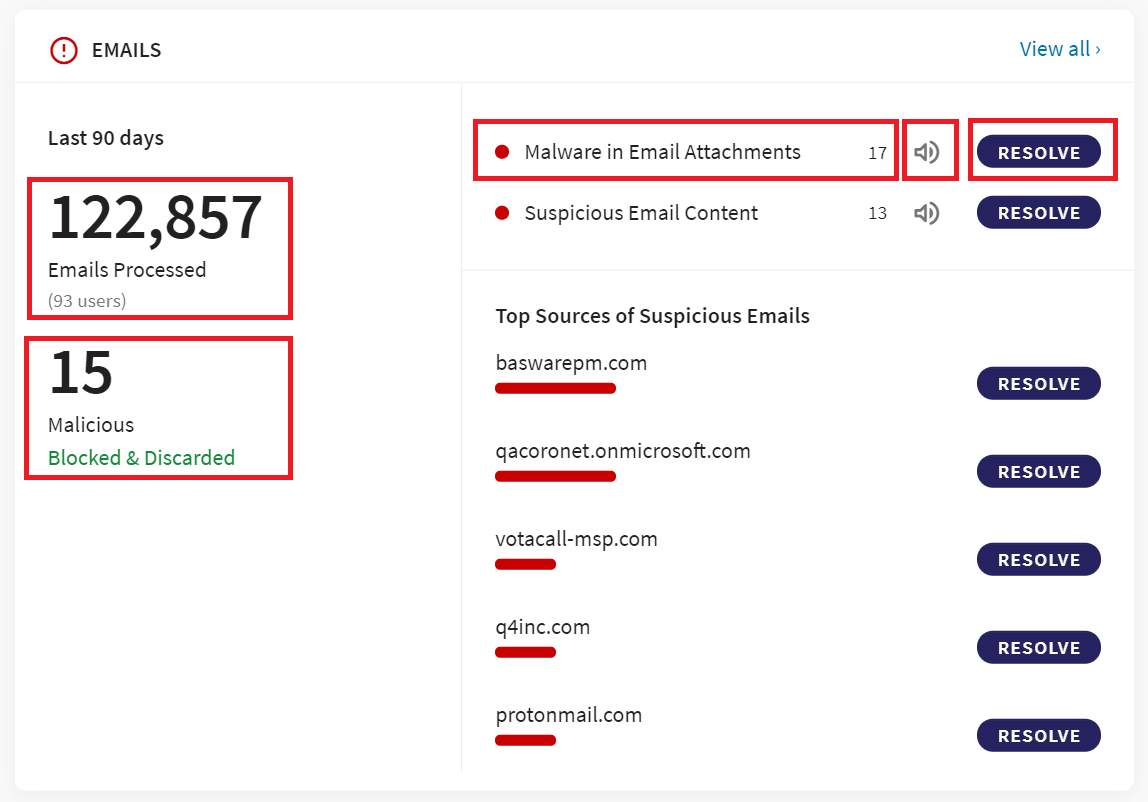Click the speaker icon for Suspicious Email Content
Viewport: 1148px width, 802px height.
[927, 213]
